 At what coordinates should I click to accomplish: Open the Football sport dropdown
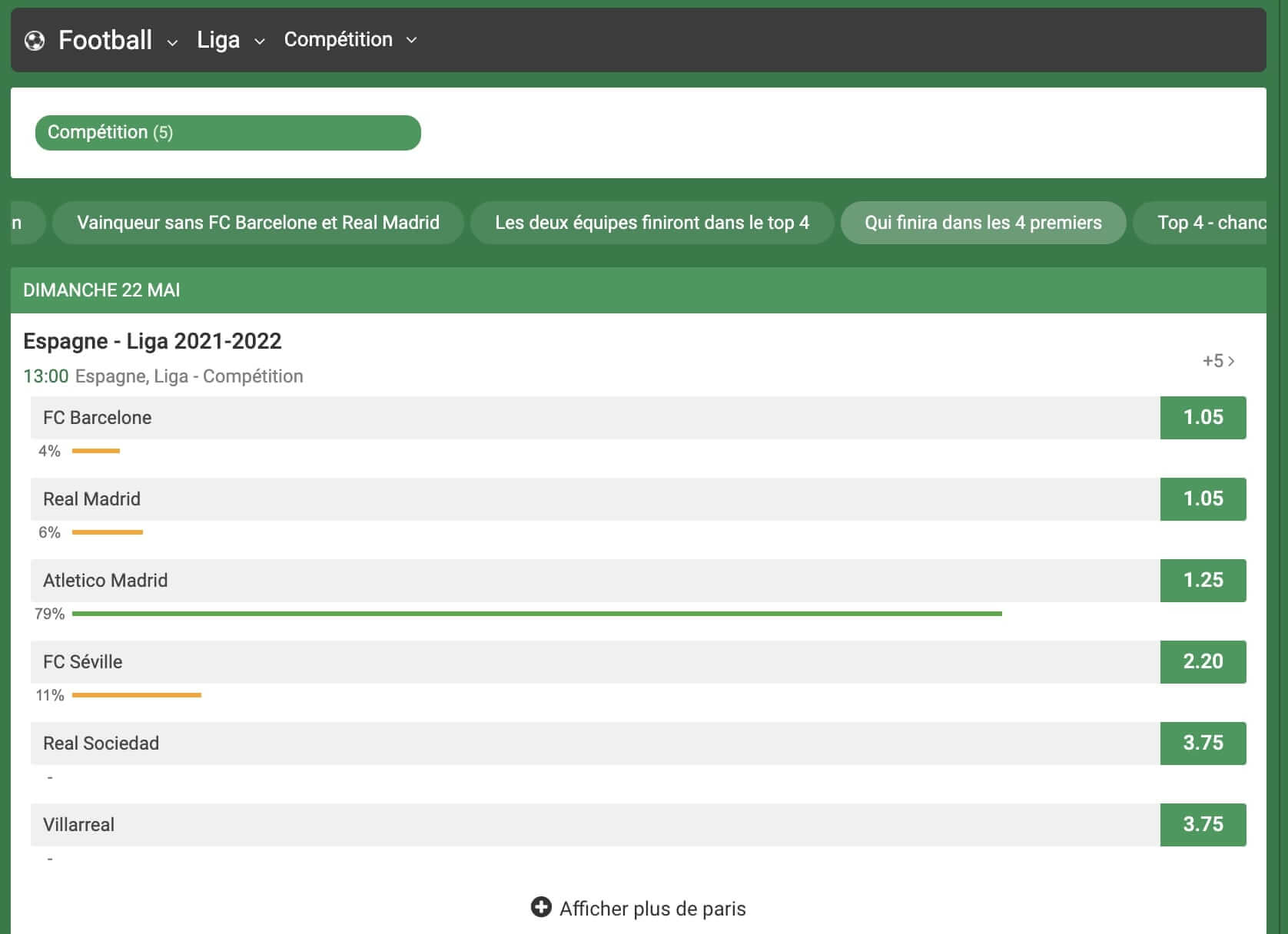118,40
